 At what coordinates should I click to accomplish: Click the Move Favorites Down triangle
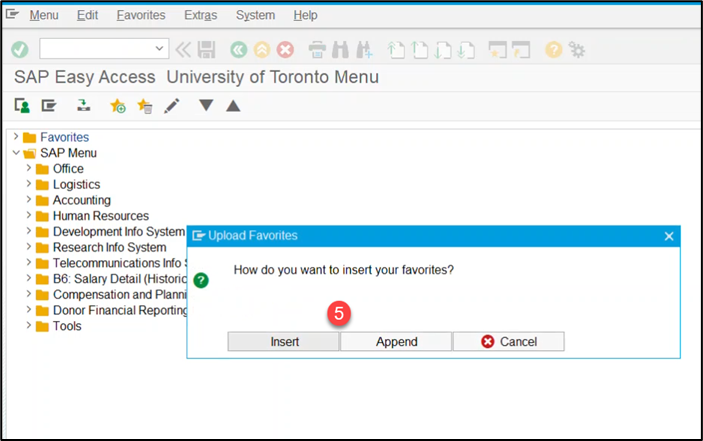point(206,105)
